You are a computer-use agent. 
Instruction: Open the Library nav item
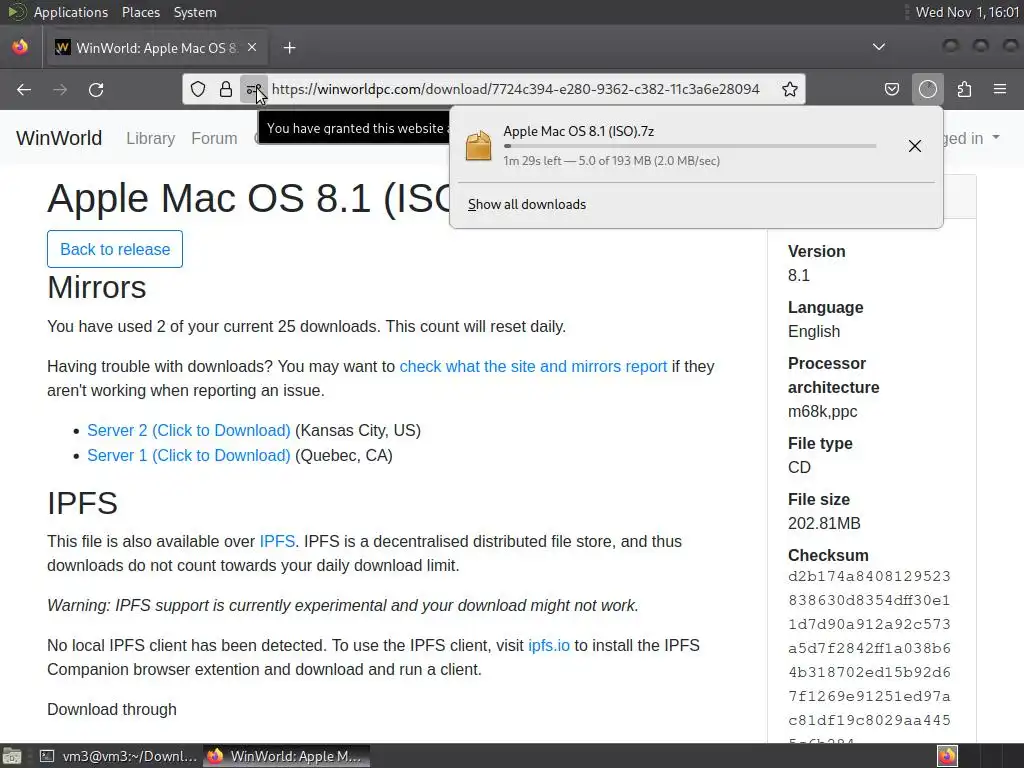150,138
